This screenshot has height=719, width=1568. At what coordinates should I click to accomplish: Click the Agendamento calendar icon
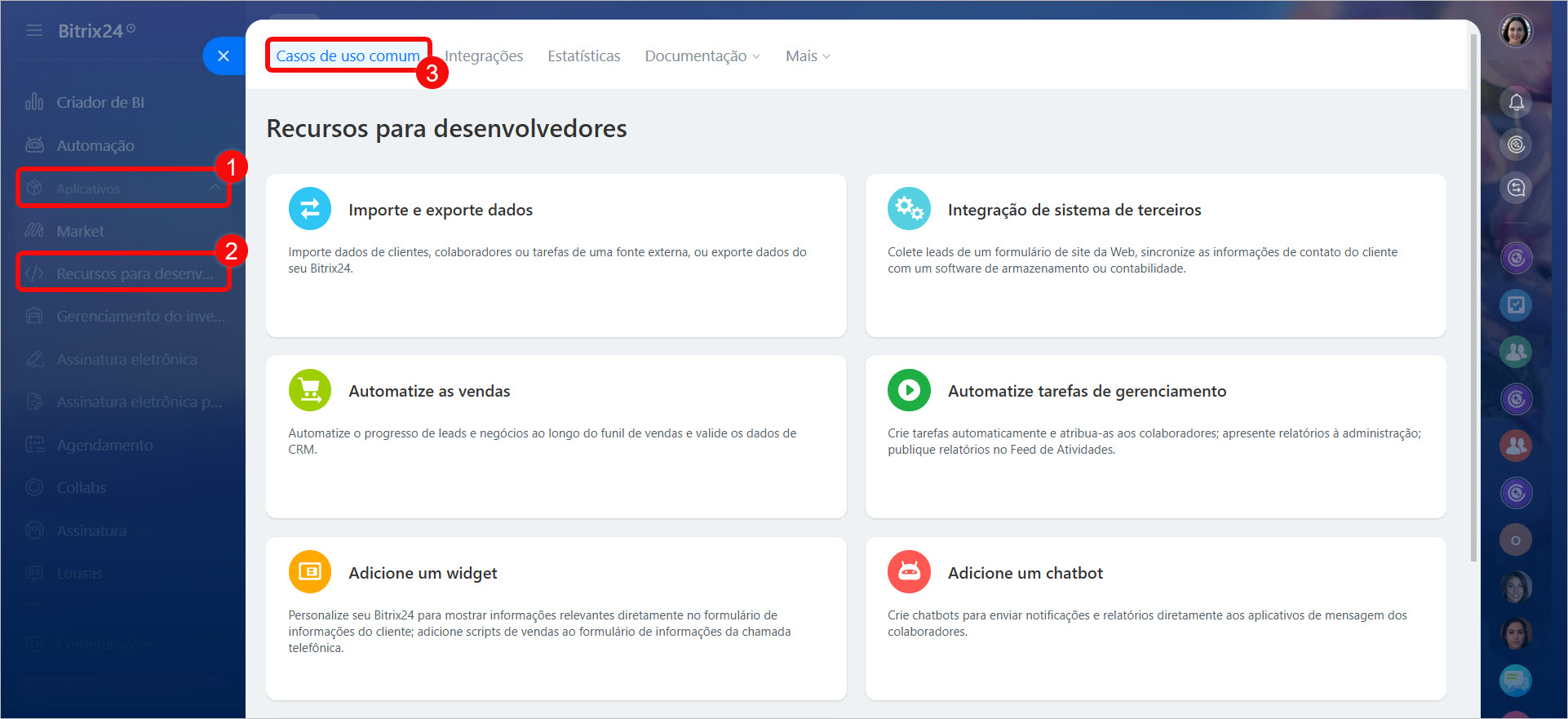34,445
